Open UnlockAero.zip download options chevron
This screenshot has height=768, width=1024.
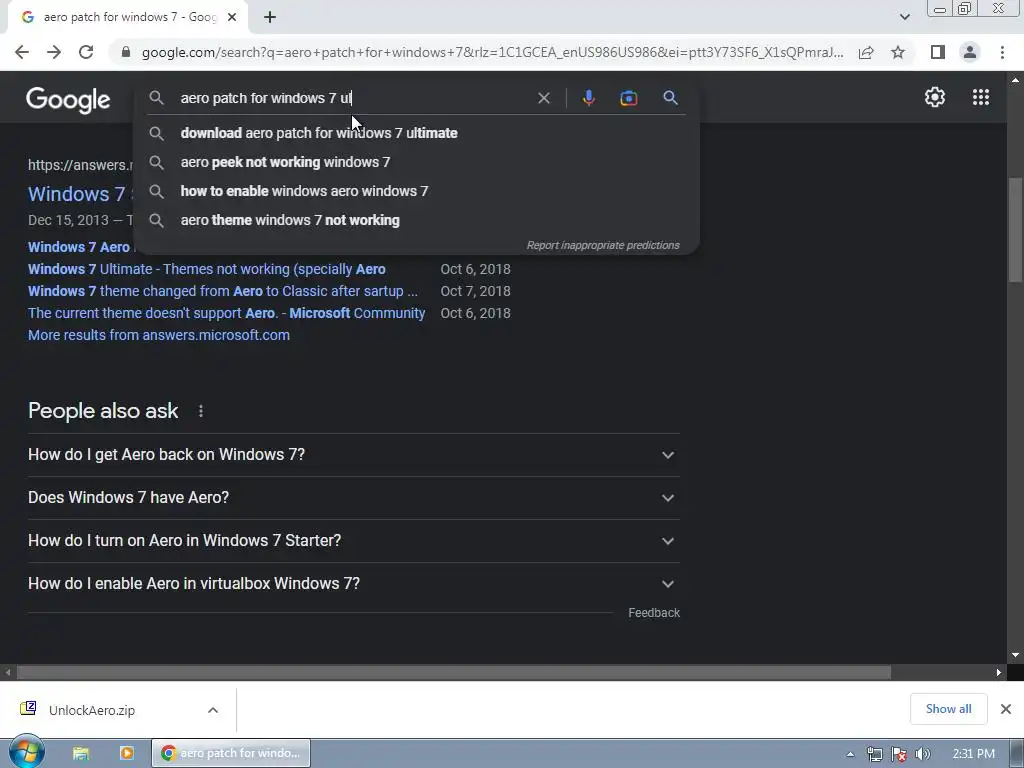[213, 710]
